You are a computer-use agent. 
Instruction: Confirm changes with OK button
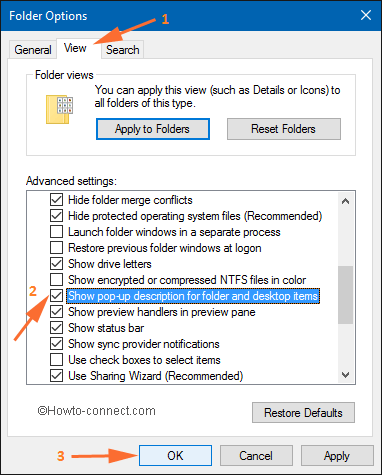tap(175, 456)
